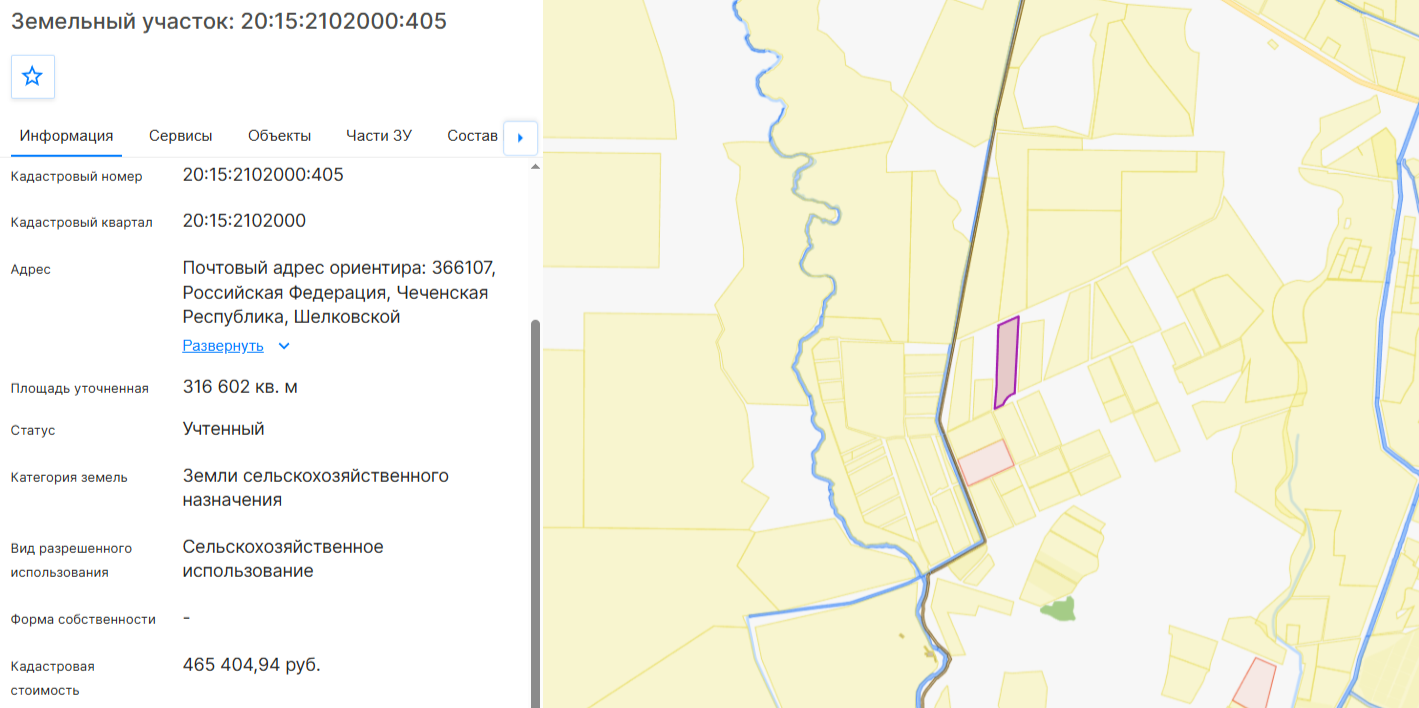This screenshot has height=708, width=1419.
Task: Click the pink parcel near map center
Action: click(x=986, y=463)
